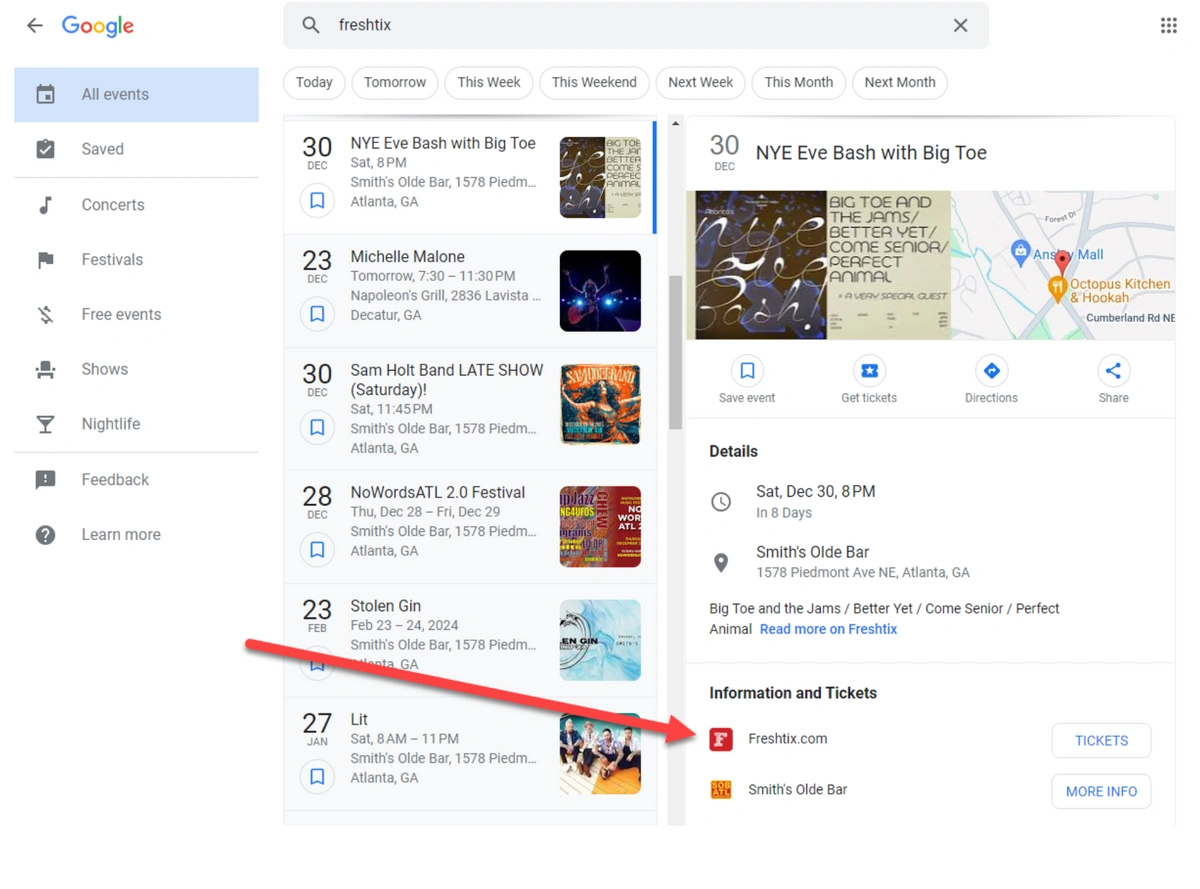The image size is (1200, 889).
Task: Click scrollbar up arrow of details panel
Action: click(x=675, y=124)
